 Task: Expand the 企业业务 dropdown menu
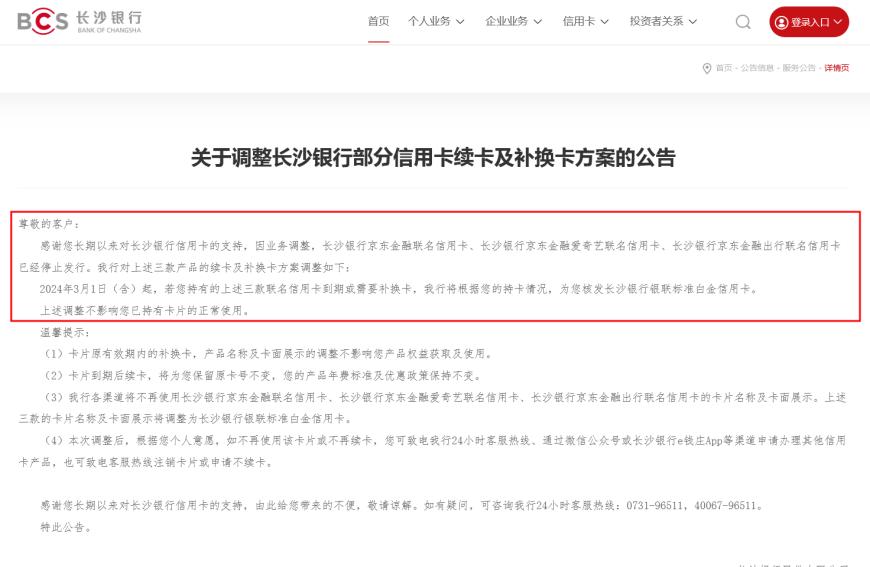[513, 21]
